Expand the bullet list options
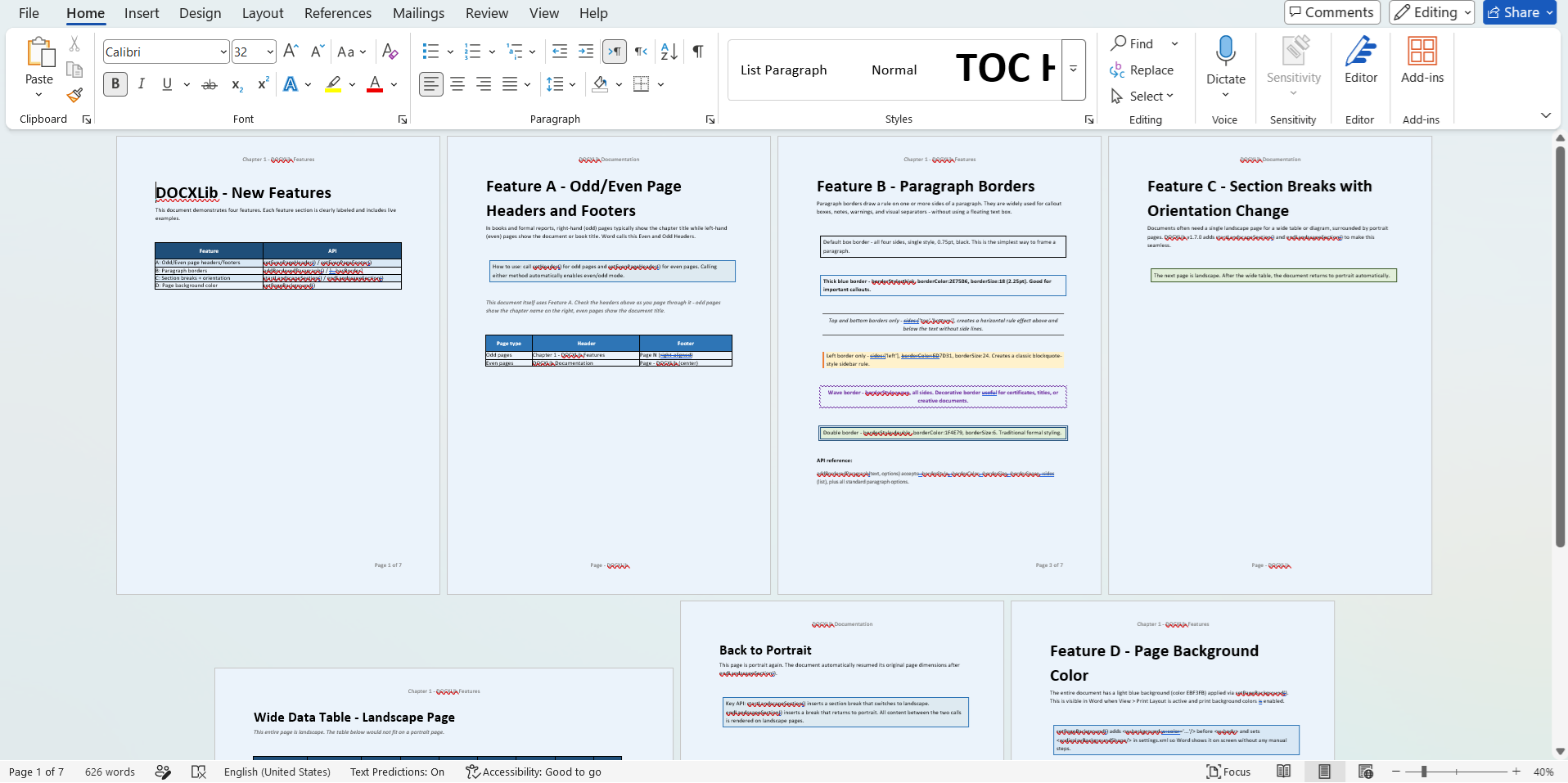Image resolution: width=1568 pixels, height=783 pixels. (x=450, y=52)
